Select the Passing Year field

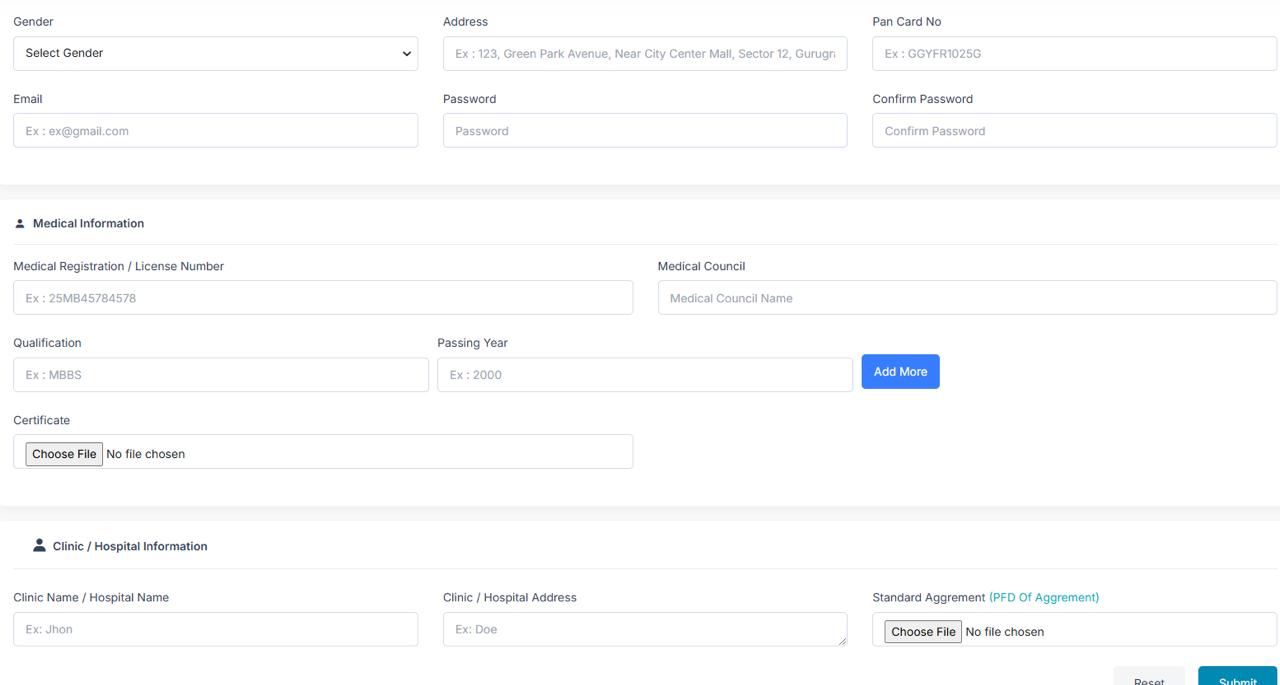click(645, 375)
